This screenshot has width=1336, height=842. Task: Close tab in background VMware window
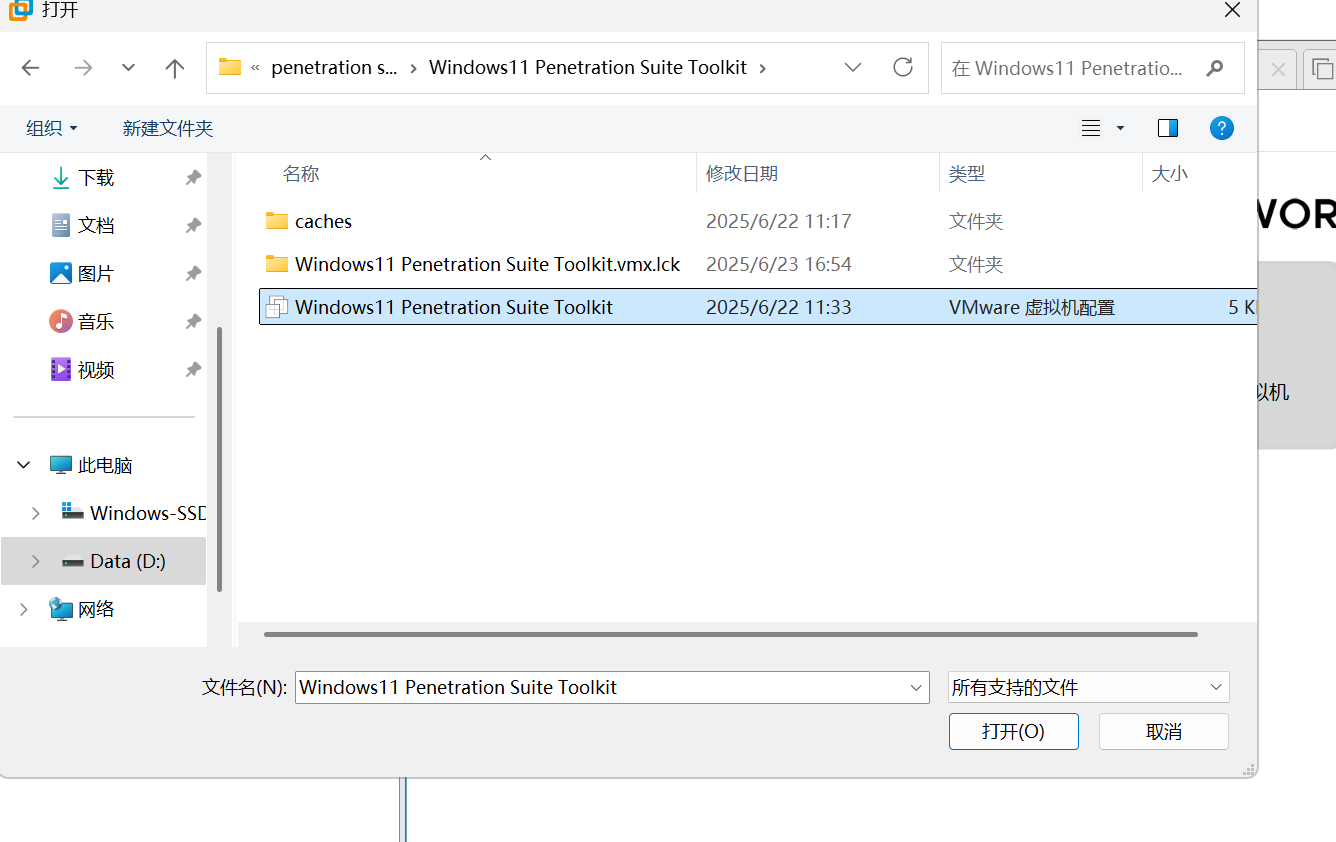tap(1277, 69)
